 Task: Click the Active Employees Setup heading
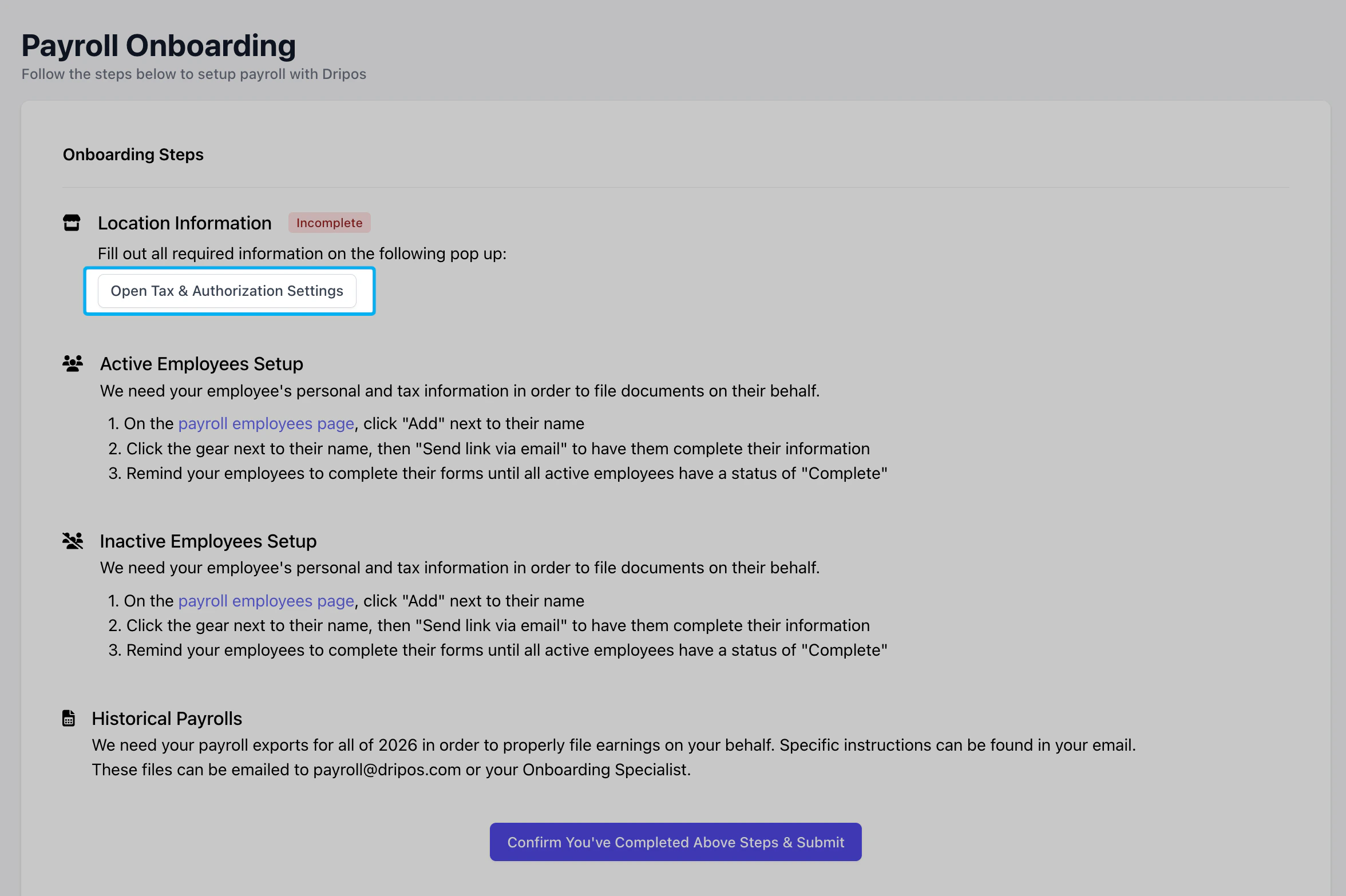[201, 364]
